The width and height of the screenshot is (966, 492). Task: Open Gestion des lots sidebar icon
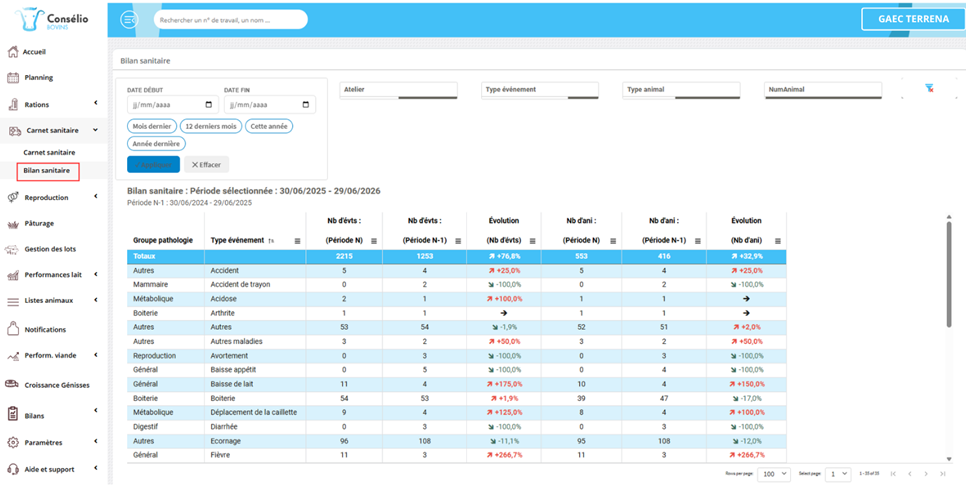click(x=12, y=249)
